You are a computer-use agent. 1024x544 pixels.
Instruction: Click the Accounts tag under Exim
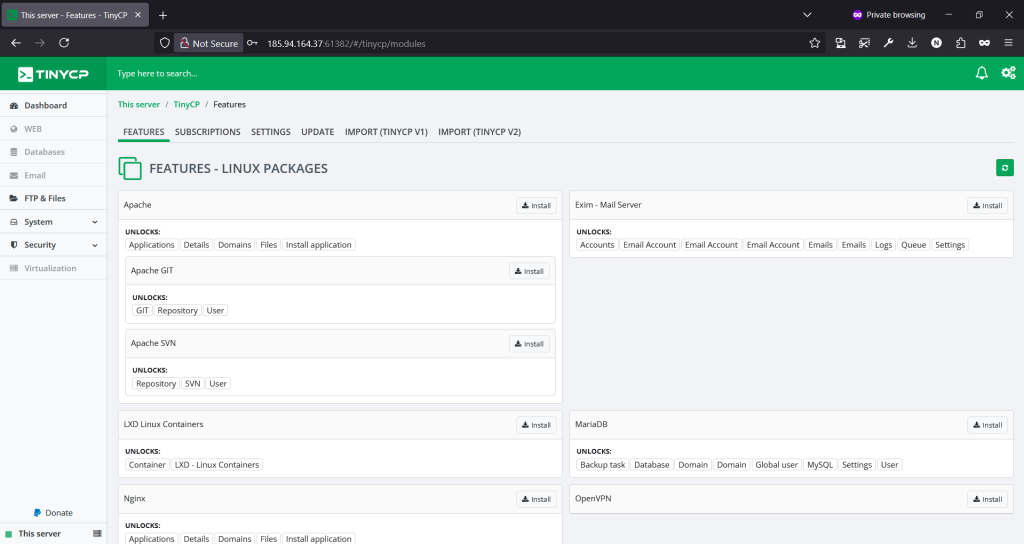[x=597, y=245]
